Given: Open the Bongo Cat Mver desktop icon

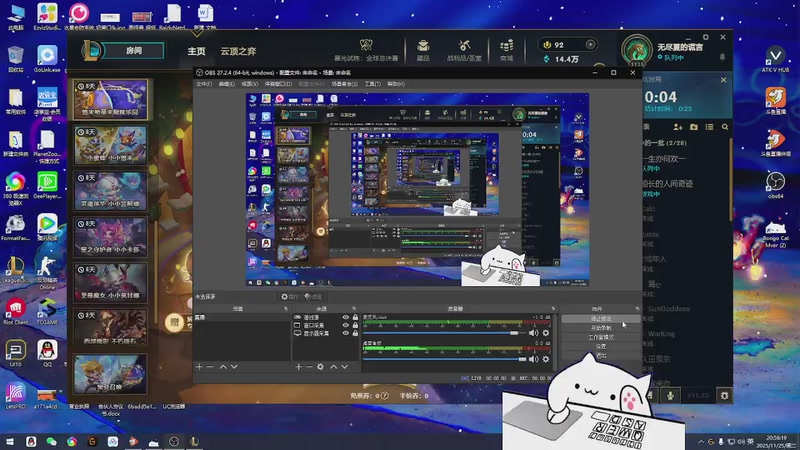Looking at the screenshot, I should pos(776,235).
